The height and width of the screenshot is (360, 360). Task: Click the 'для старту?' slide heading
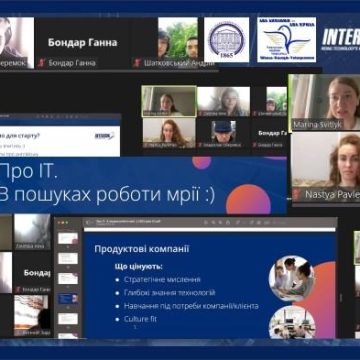tap(20, 136)
